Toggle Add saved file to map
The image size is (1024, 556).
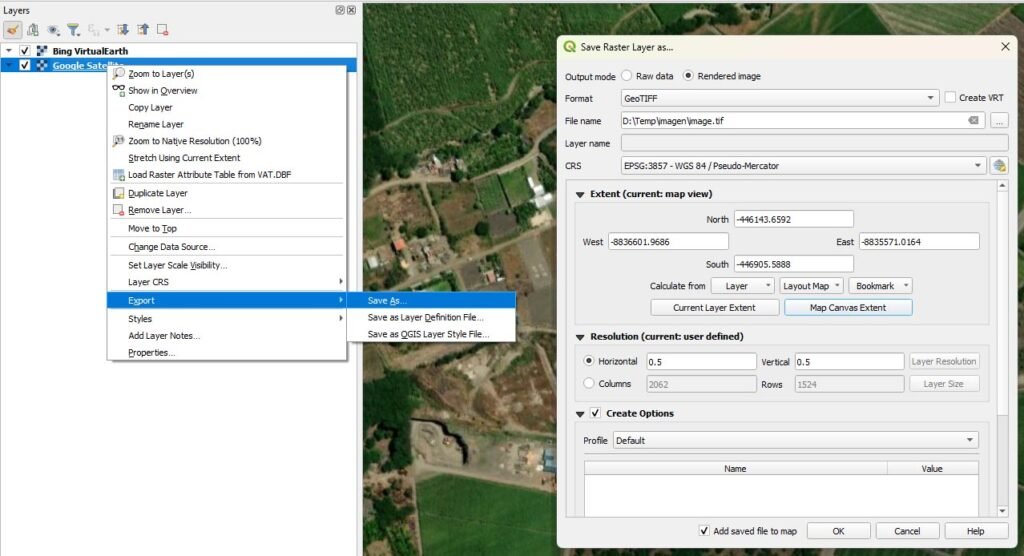[x=705, y=531]
